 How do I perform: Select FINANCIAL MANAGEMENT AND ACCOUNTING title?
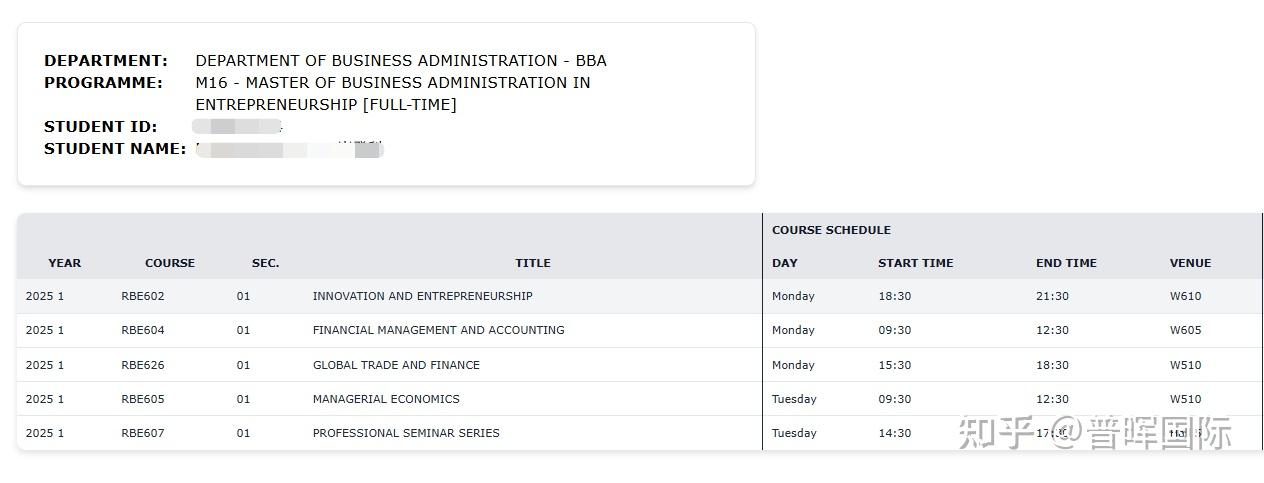[x=438, y=330]
